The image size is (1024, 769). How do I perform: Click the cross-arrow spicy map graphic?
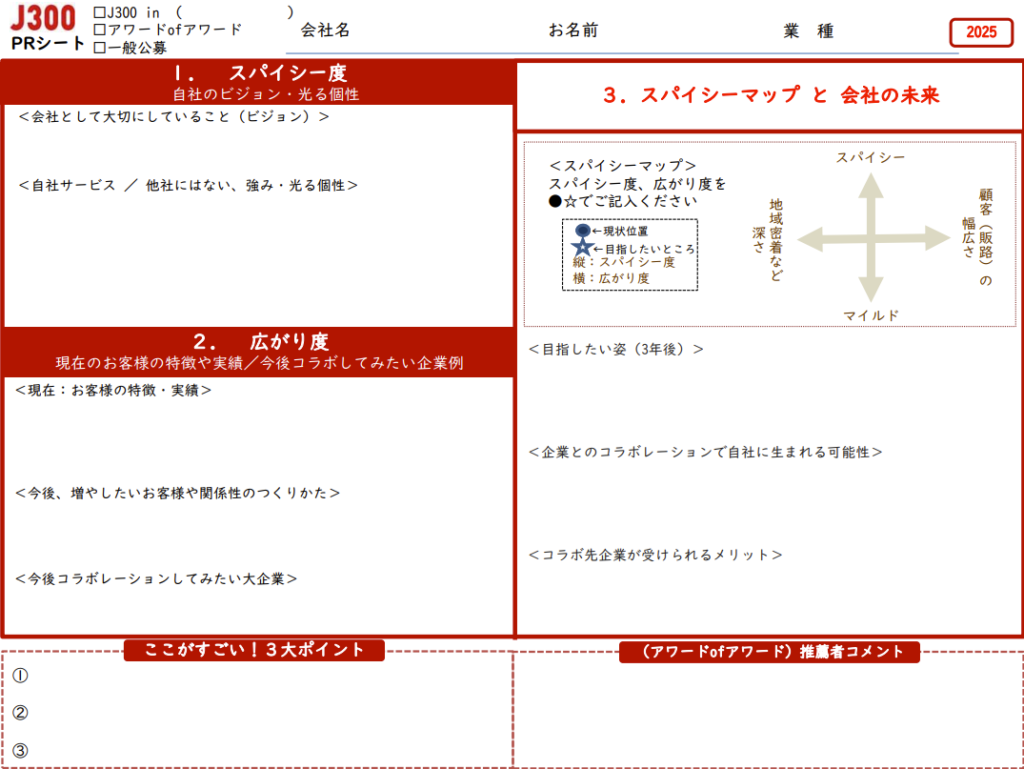pos(871,238)
